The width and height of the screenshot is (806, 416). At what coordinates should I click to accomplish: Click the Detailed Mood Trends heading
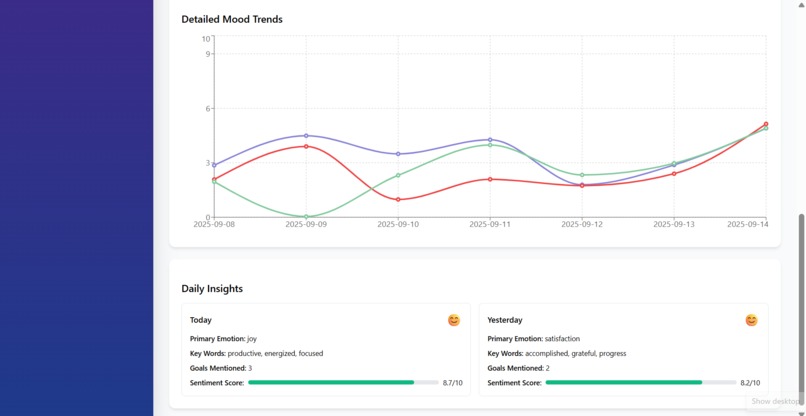pyautogui.click(x=232, y=20)
